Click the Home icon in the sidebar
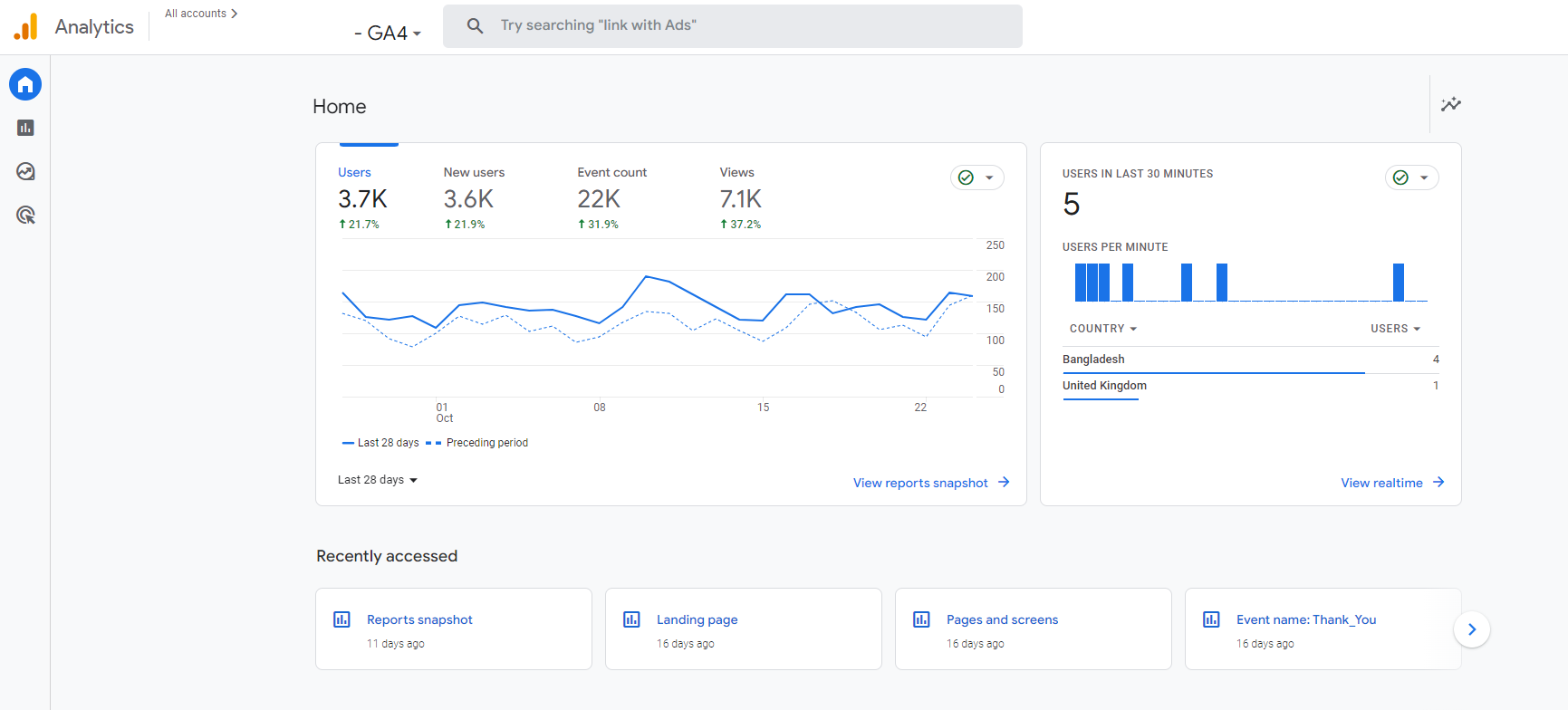 [x=25, y=84]
